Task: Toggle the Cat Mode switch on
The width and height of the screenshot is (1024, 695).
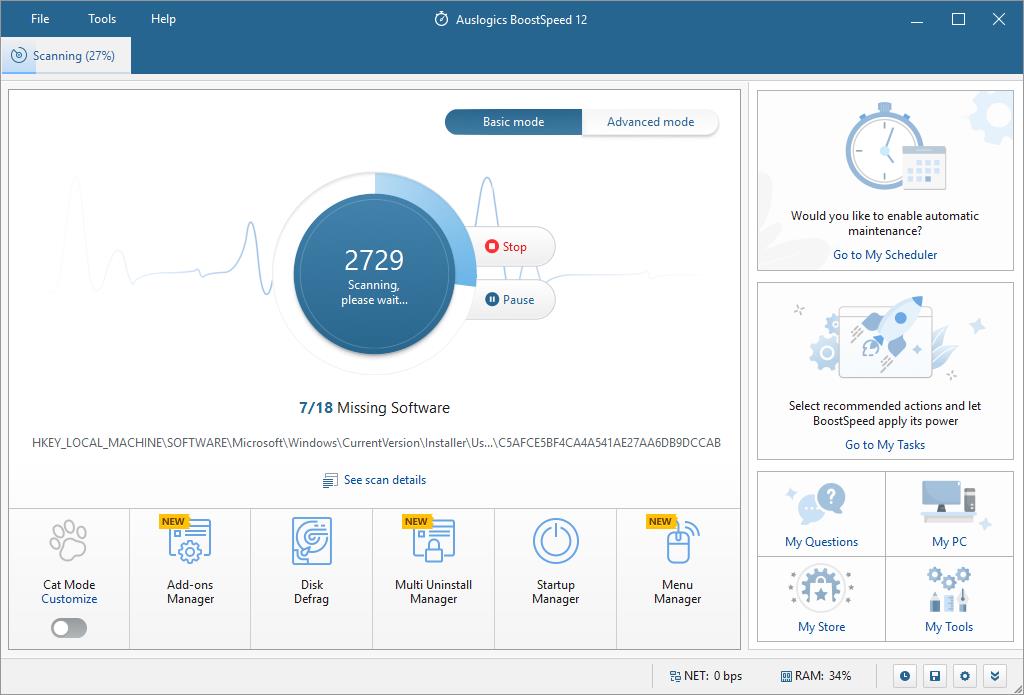Action: click(69, 628)
